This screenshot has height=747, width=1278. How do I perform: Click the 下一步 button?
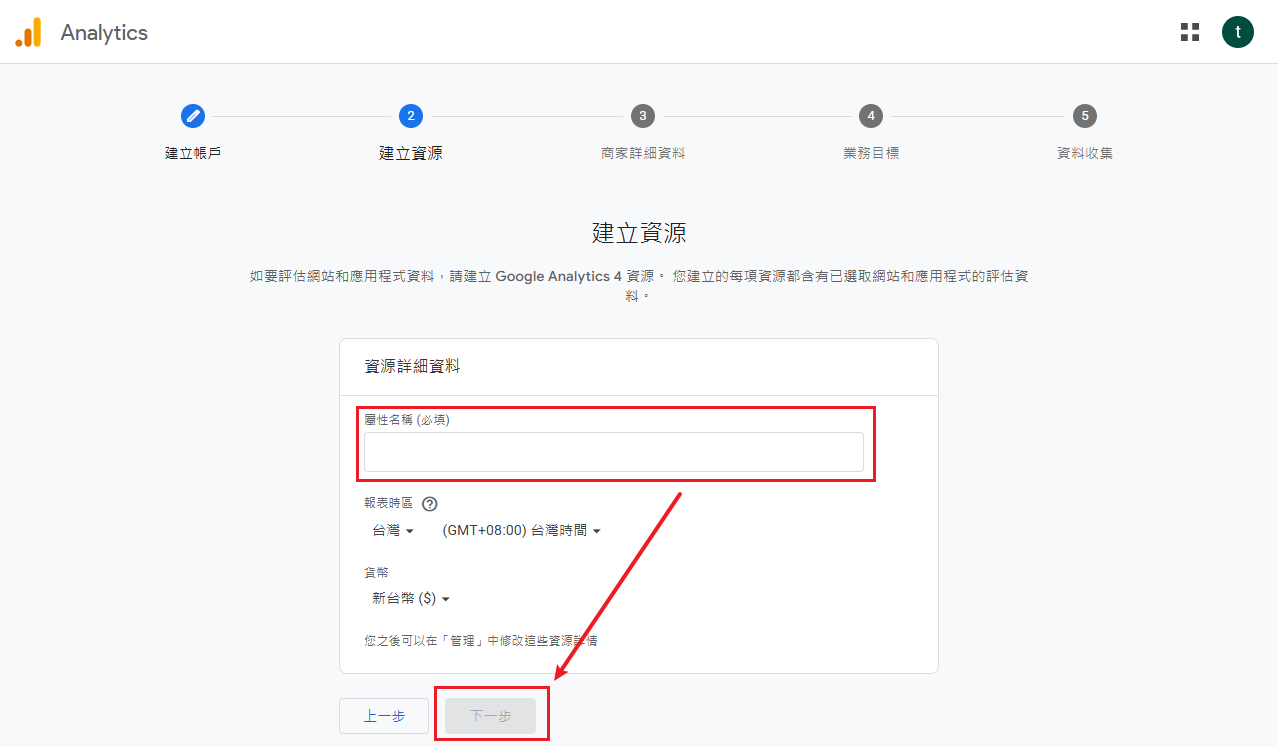coord(490,714)
